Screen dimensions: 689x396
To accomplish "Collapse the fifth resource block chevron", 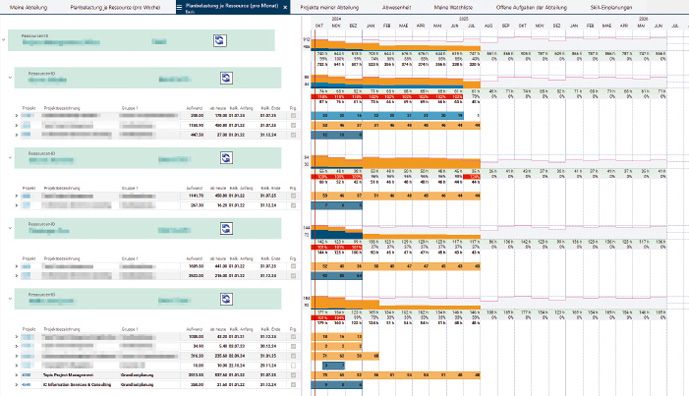I will tap(10, 299).
